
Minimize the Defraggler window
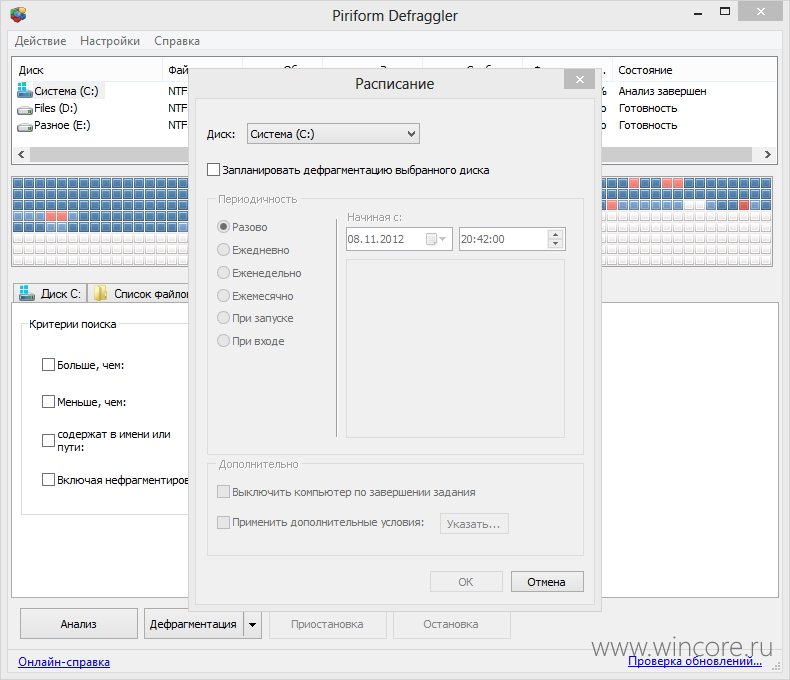[698, 13]
